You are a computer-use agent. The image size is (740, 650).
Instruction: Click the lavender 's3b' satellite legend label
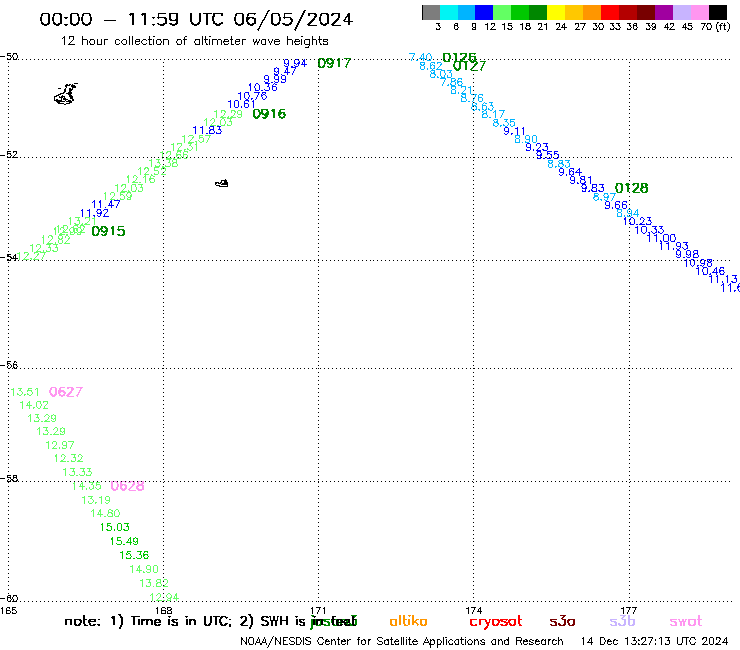[x=622, y=621]
